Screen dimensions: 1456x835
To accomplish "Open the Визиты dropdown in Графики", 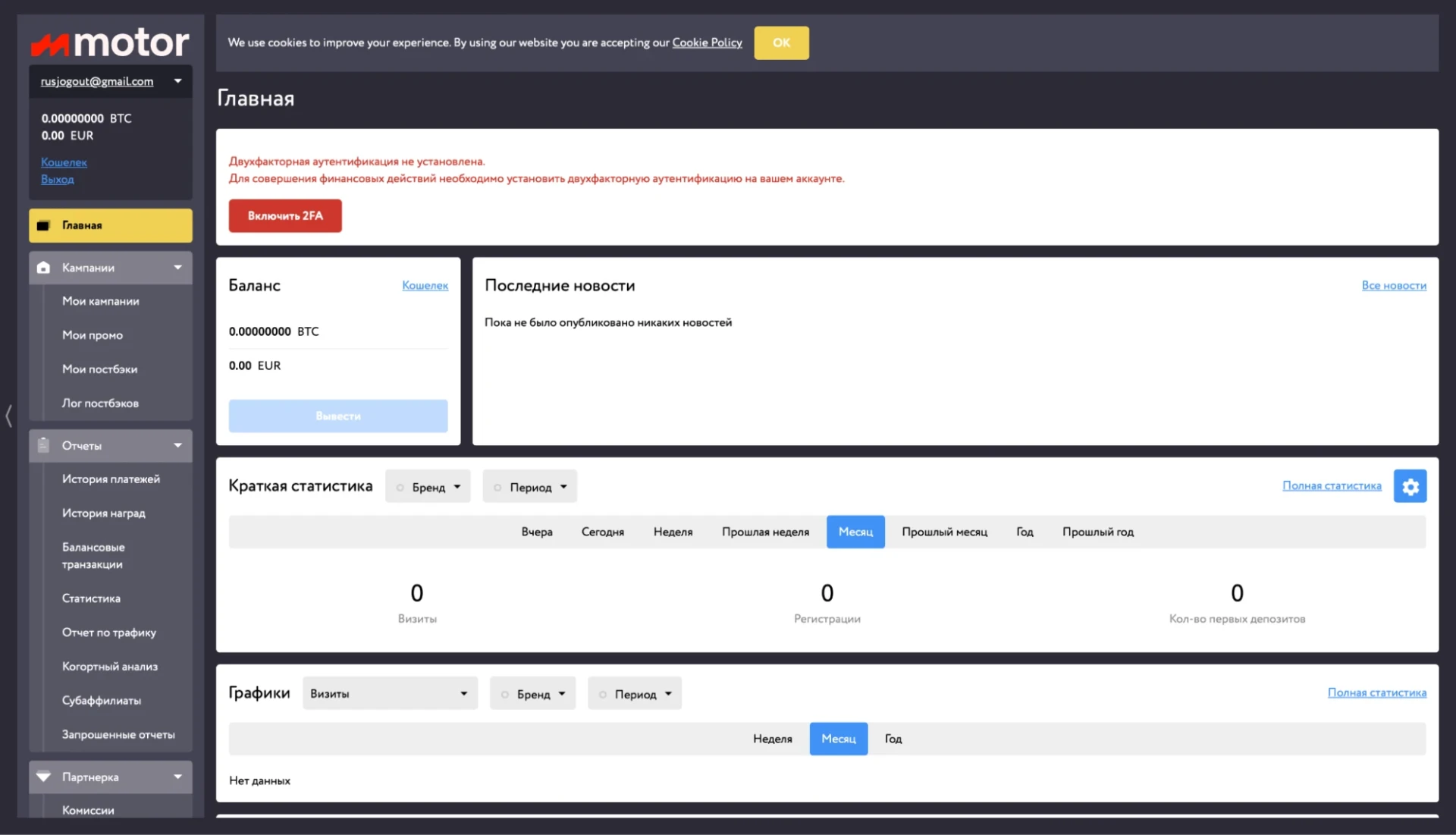I will (x=390, y=693).
